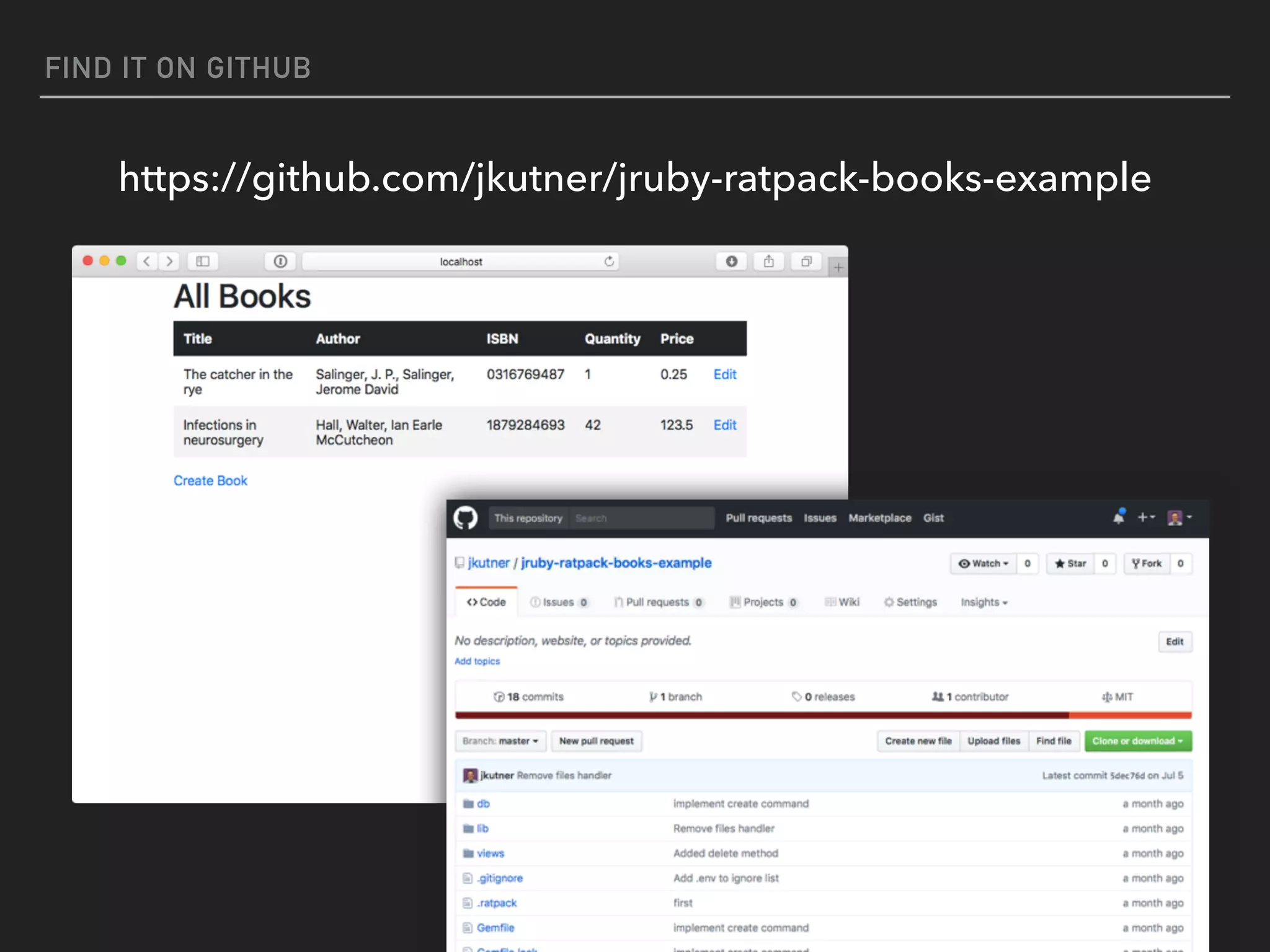The image size is (1270, 952).
Task: Select the Code tab
Action: 486,602
